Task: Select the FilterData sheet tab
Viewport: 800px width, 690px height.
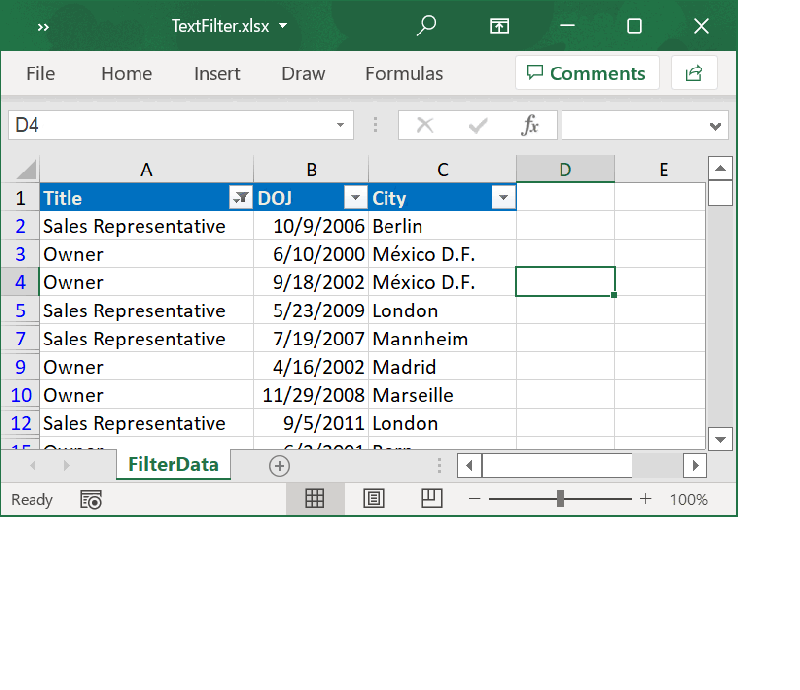Action: coord(173,465)
